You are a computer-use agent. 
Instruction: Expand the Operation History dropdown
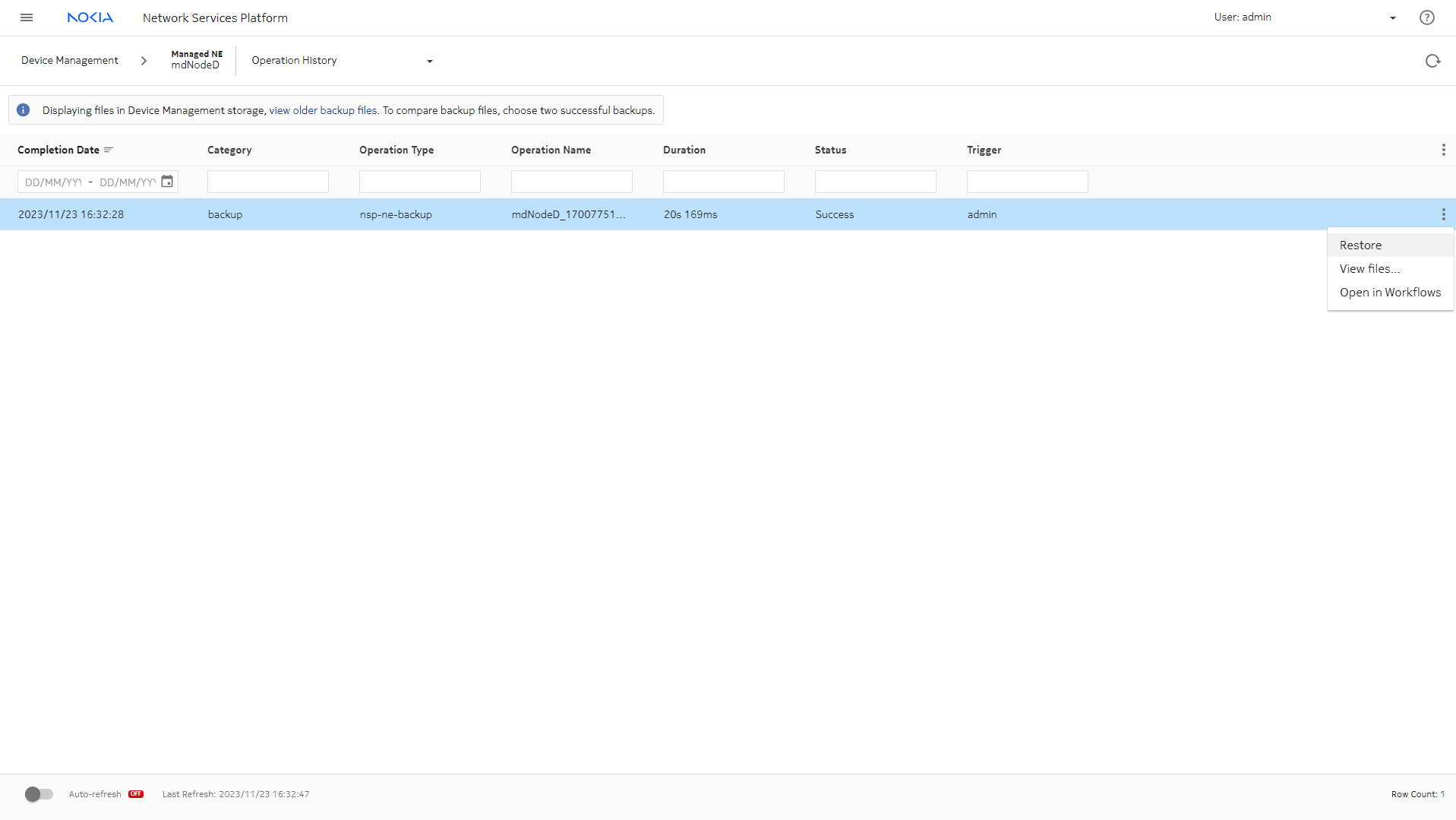429,62
